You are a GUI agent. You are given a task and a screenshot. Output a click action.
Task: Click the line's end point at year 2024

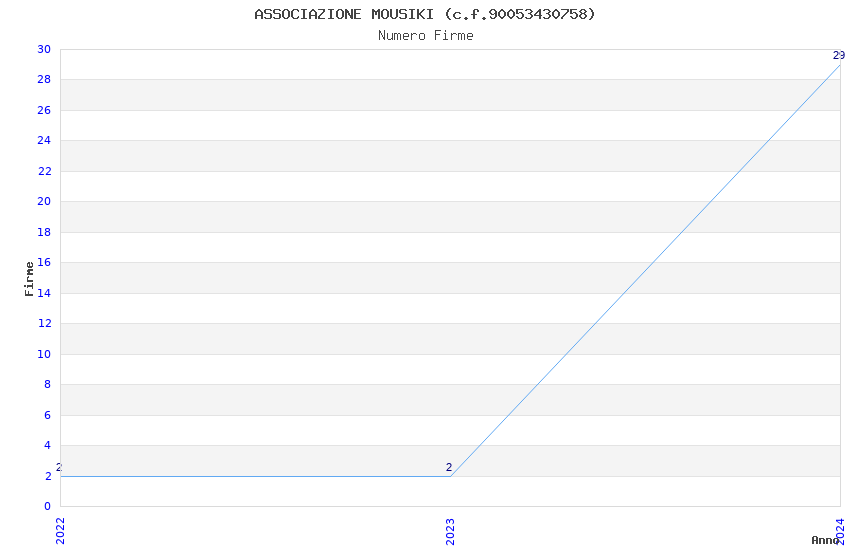[840, 65]
